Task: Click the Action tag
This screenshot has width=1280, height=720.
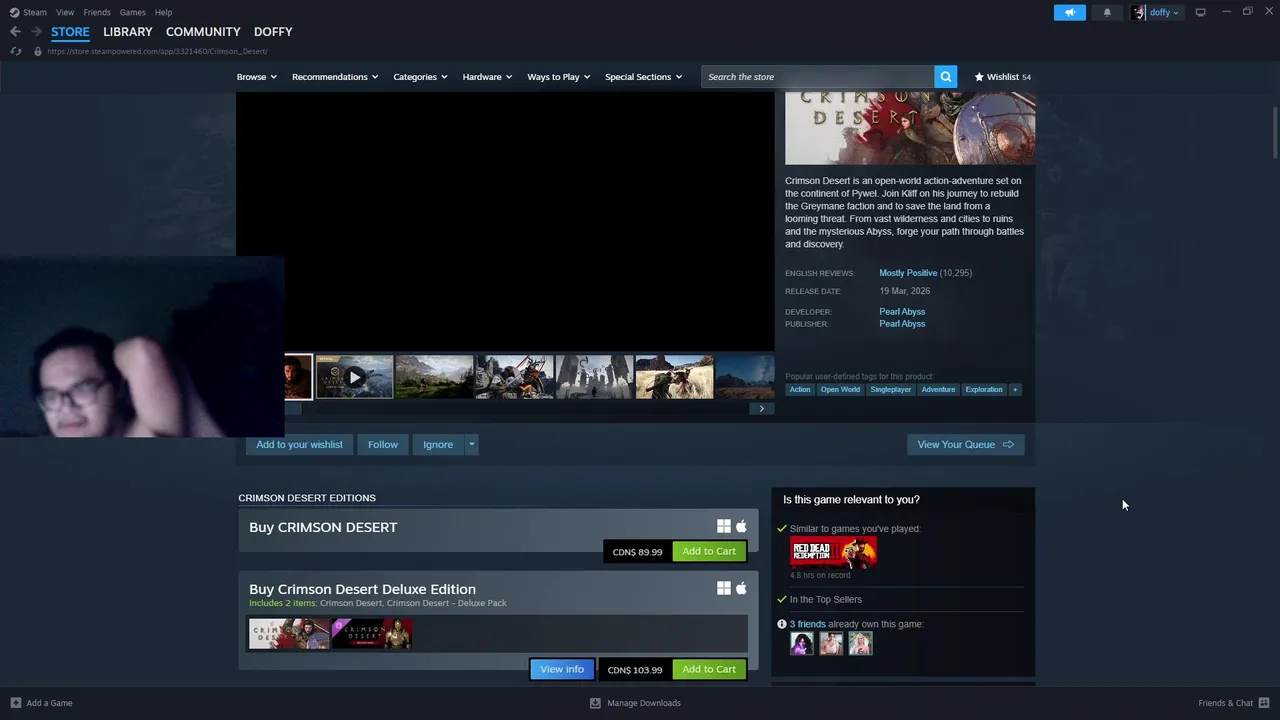Action: click(x=800, y=389)
